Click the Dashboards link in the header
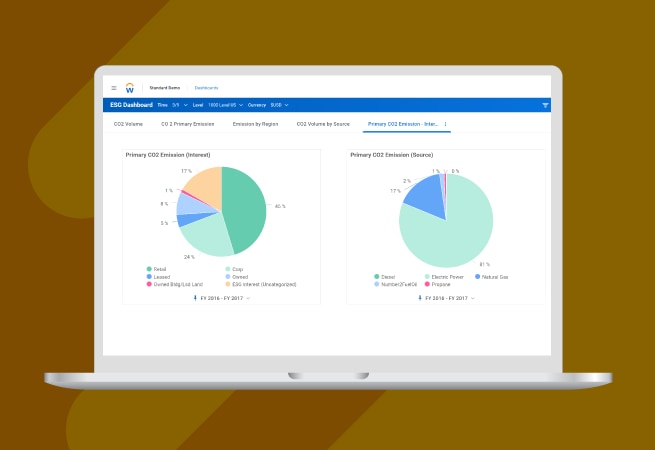Viewport: 655px width, 450px height. pos(206,88)
